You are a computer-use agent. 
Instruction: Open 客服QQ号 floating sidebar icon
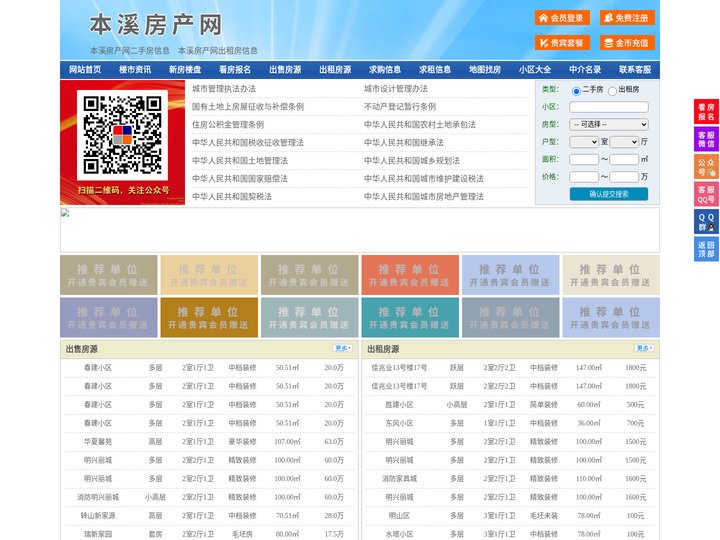click(706, 194)
